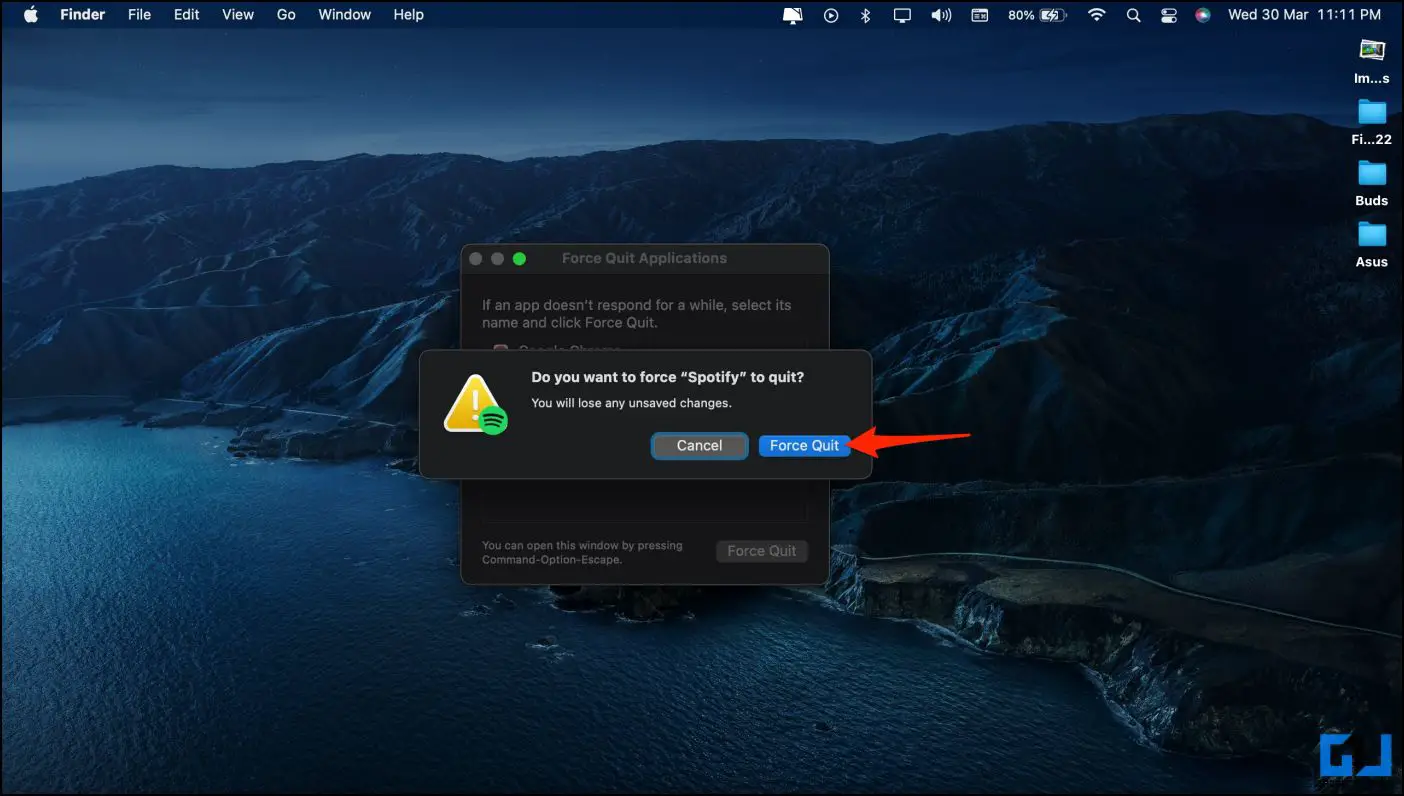The height and width of the screenshot is (796, 1404).
Task: Open the Help menu
Action: (x=408, y=15)
